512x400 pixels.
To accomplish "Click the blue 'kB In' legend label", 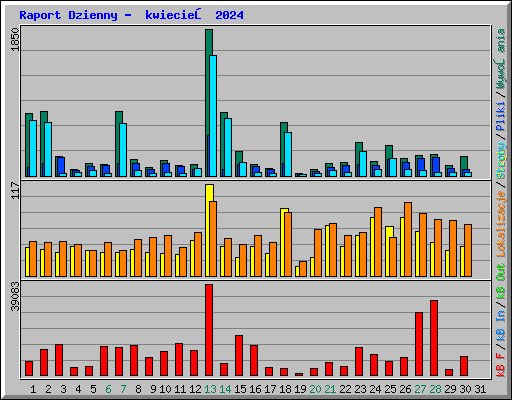I will click(501, 325).
